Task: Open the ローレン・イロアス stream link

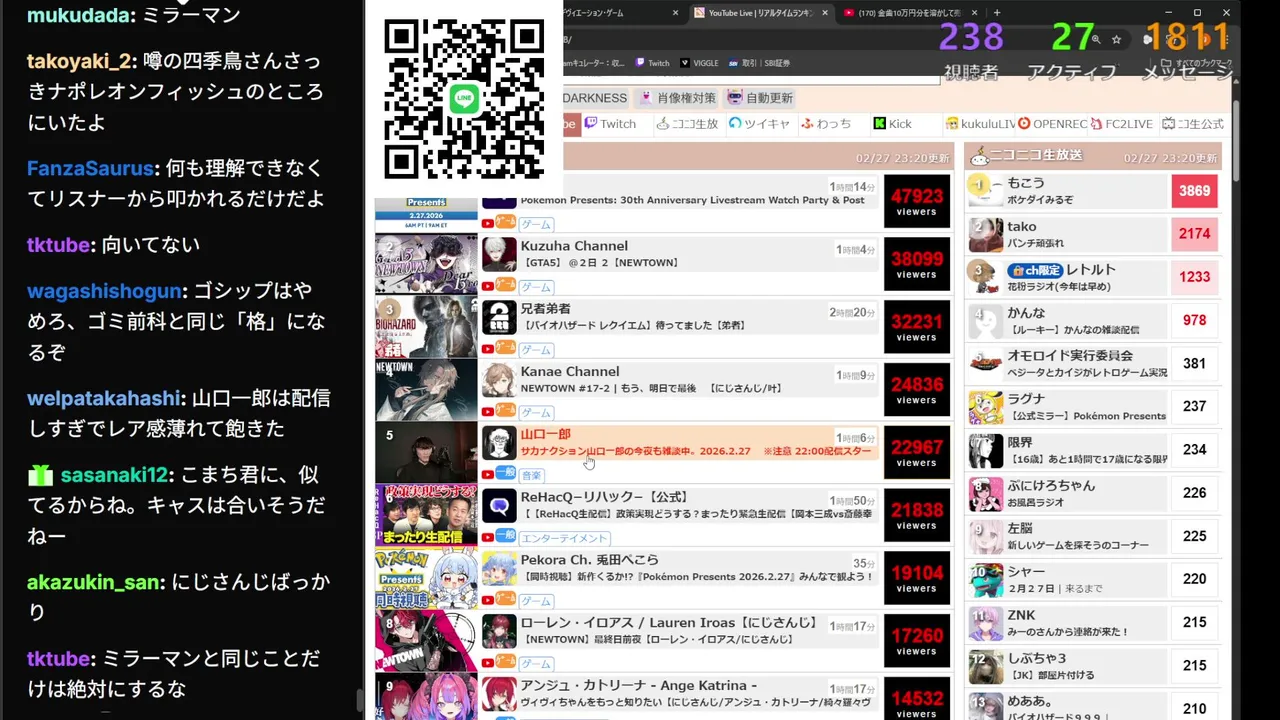Action: click(669, 623)
